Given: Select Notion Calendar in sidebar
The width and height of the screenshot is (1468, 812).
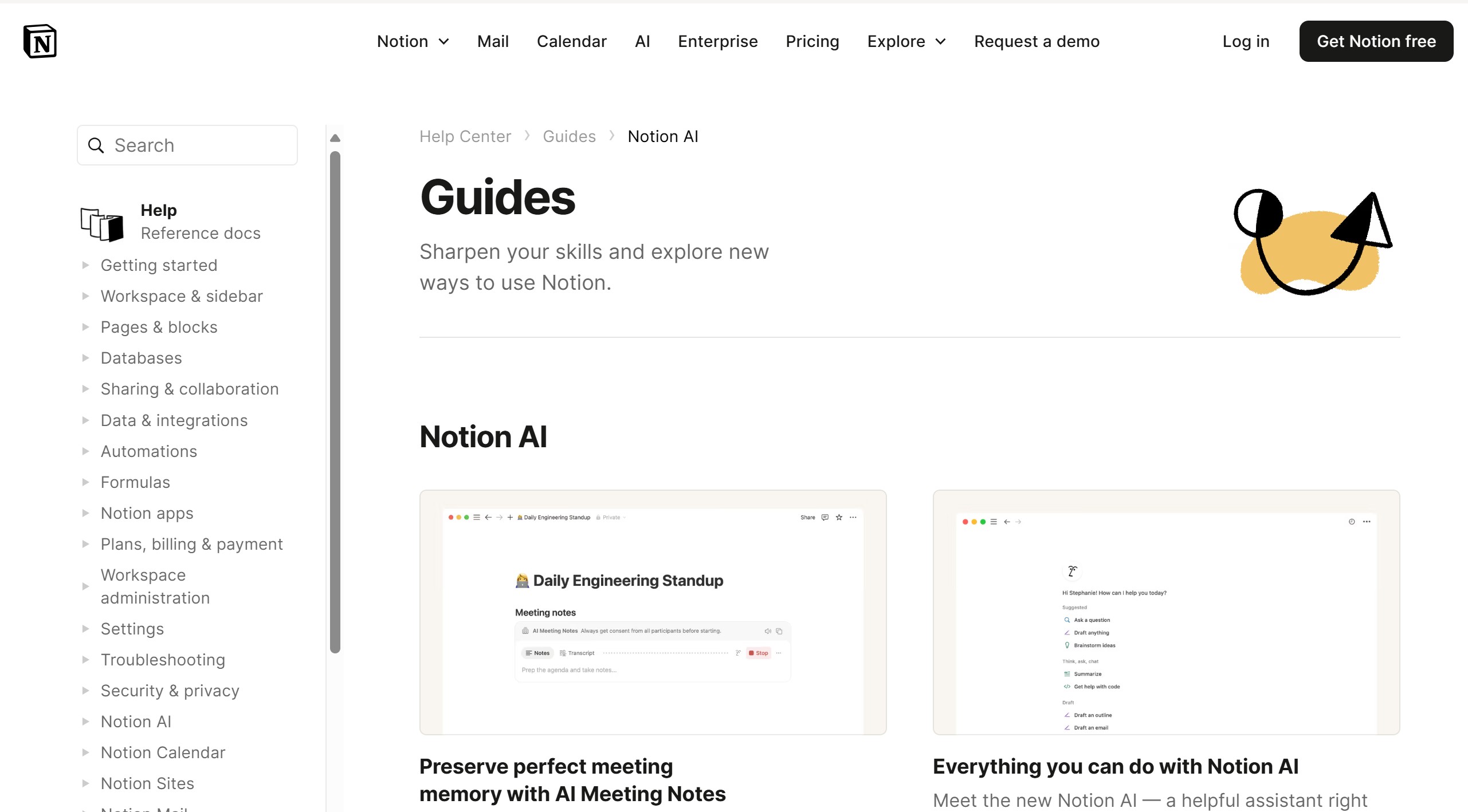Looking at the screenshot, I should click(x=163, y=752).
